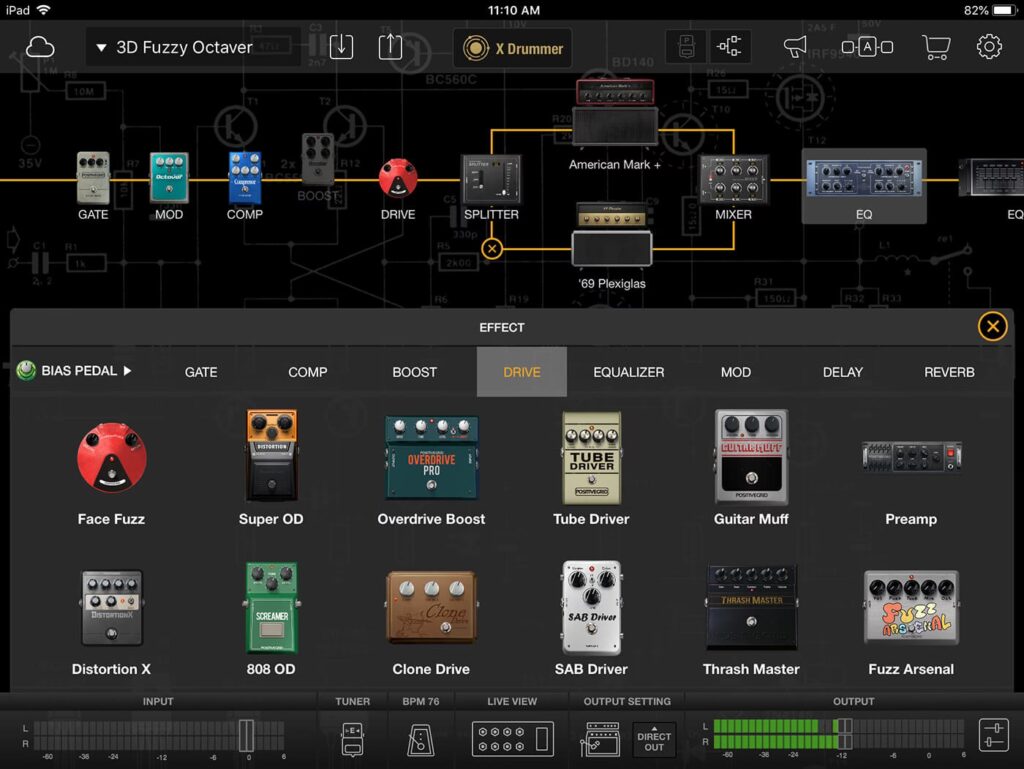The height and width of the screenshot is (769, 1024).
Task: Click the output level slider handle
Action: point(844,735)
